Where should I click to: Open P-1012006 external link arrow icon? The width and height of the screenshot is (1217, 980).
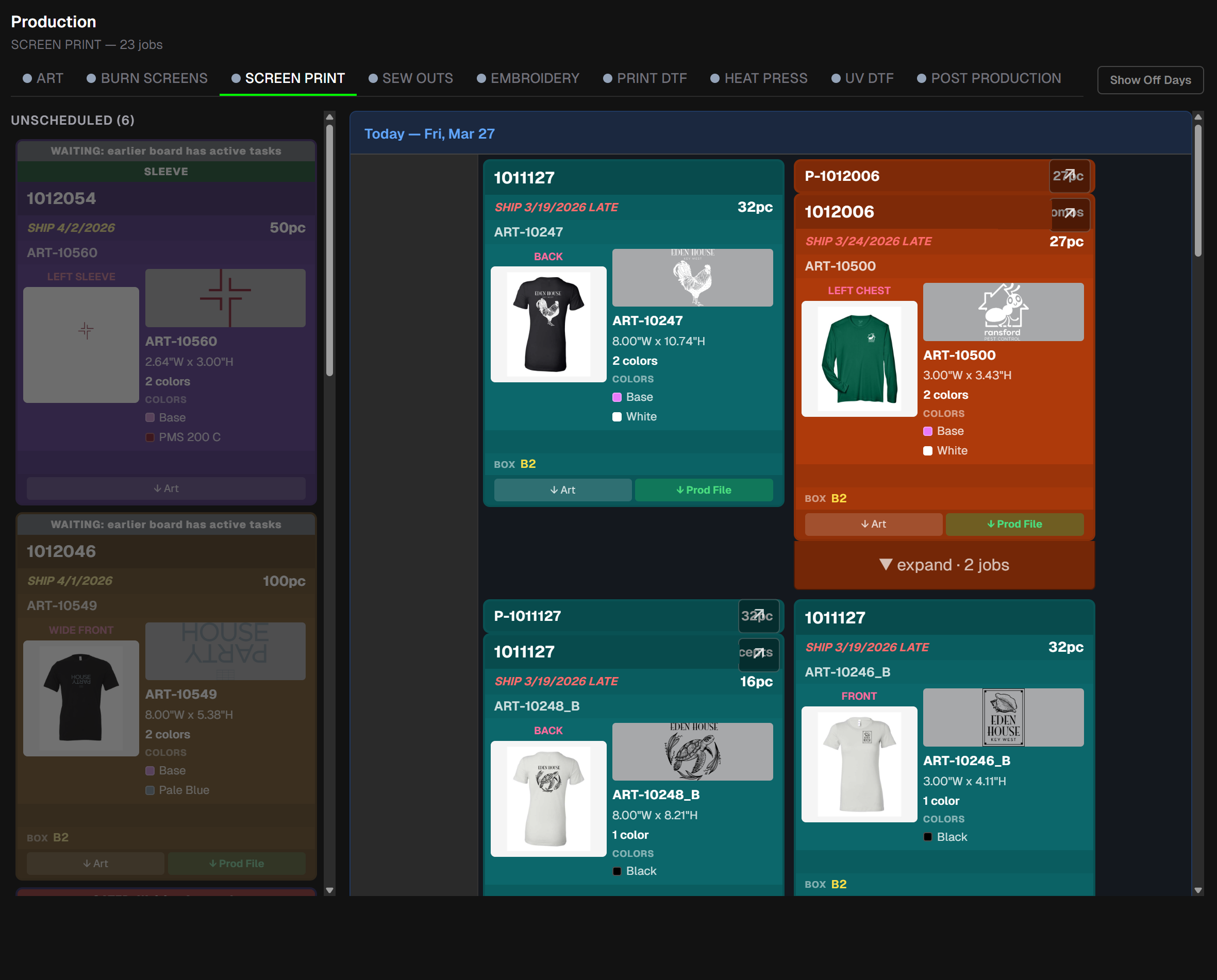click(1069, 176)
